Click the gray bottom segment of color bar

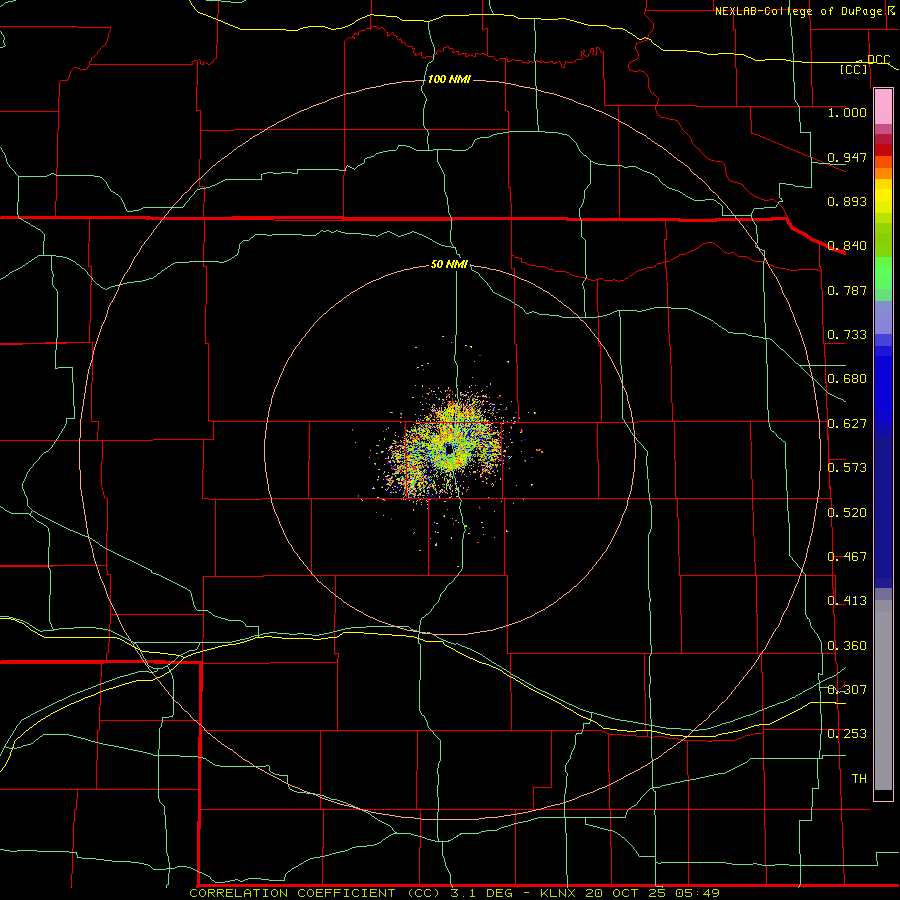(883, 700)
